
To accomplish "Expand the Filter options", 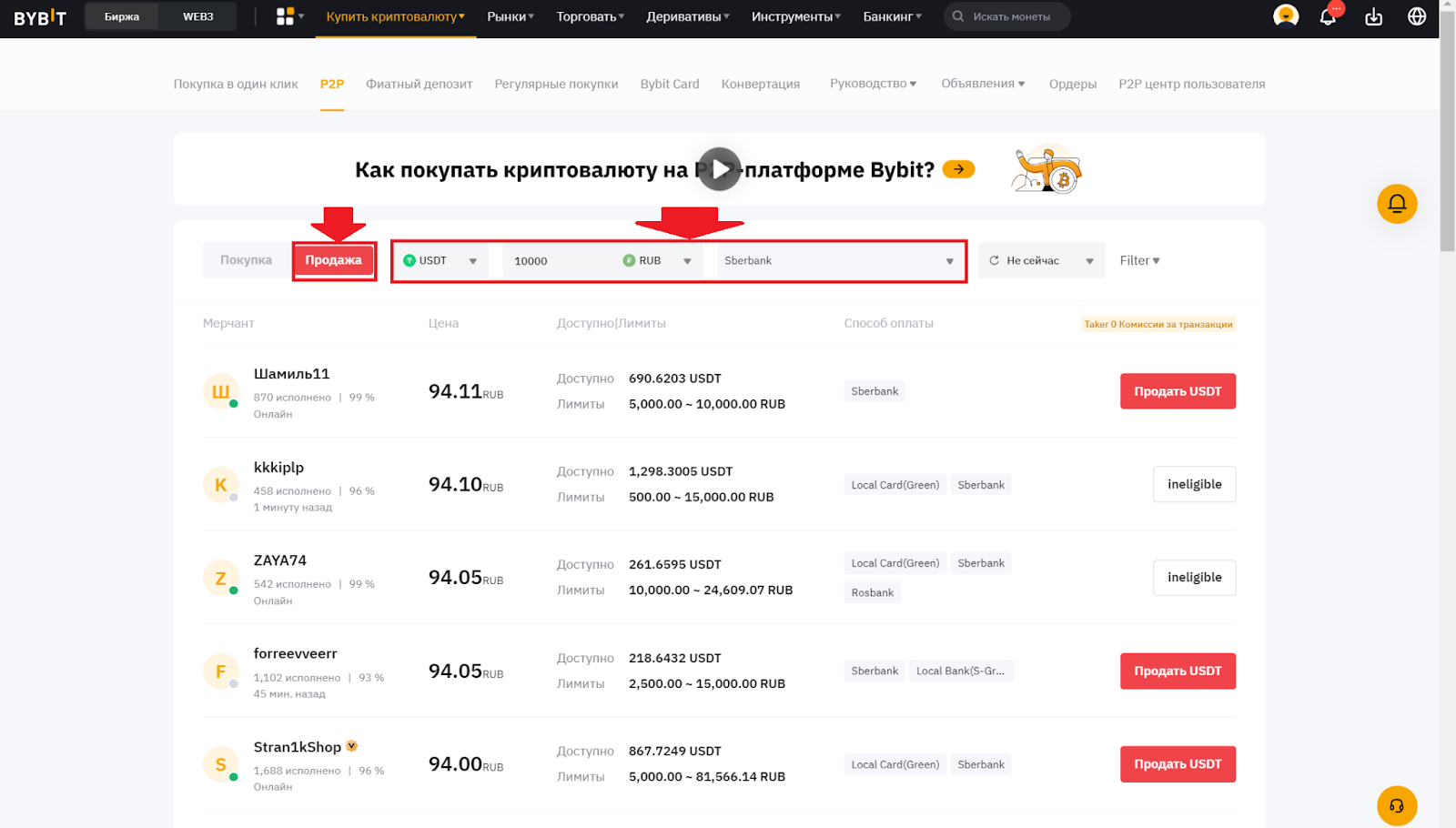I will point(1139,260).
